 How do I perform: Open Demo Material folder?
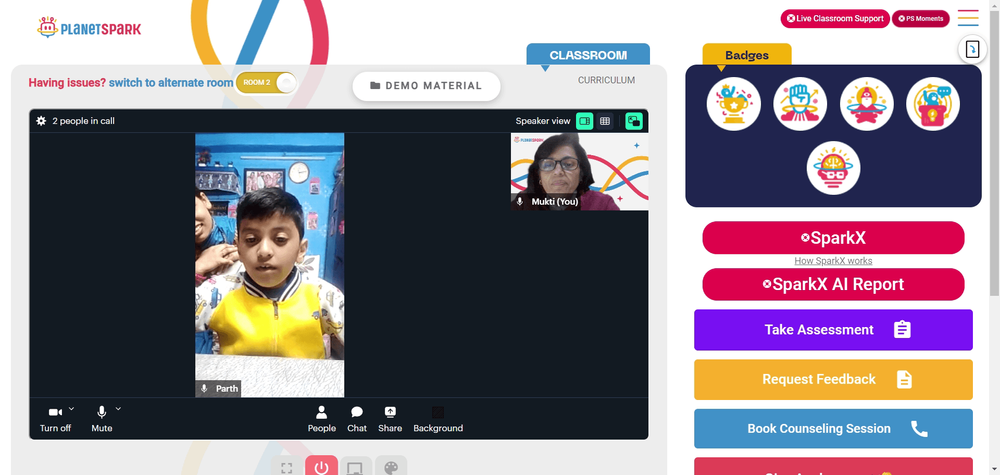coord(426,86)
